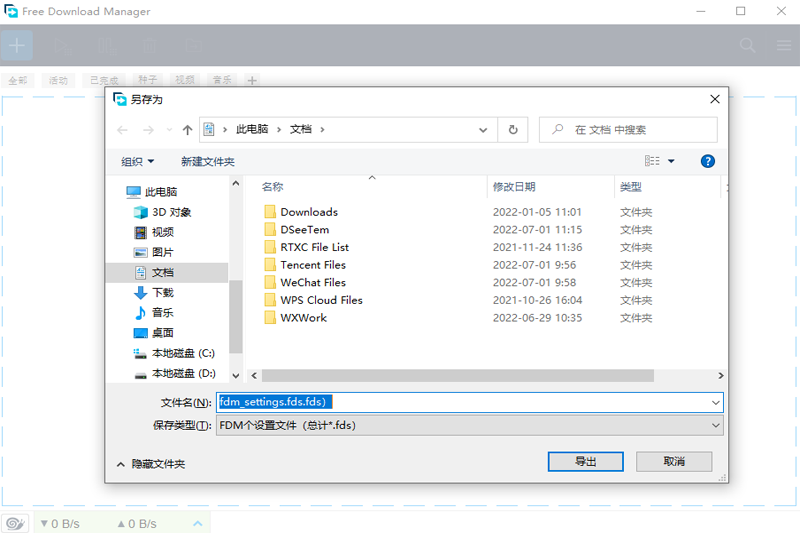Select 视频 in navigation tree

pyautogui.click(x=155, y=233)
